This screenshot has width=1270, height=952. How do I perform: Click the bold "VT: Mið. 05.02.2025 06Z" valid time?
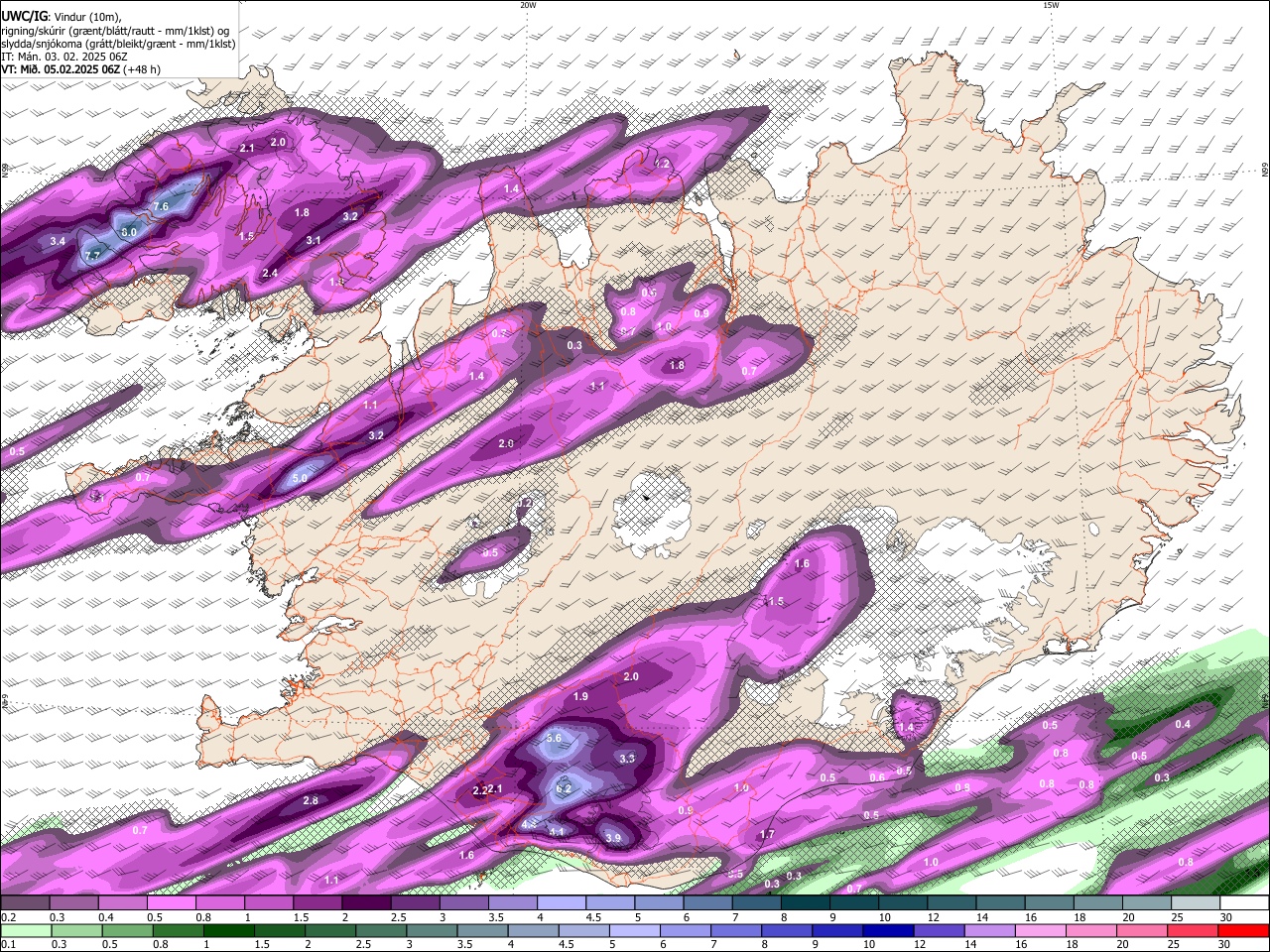point(62,69)
